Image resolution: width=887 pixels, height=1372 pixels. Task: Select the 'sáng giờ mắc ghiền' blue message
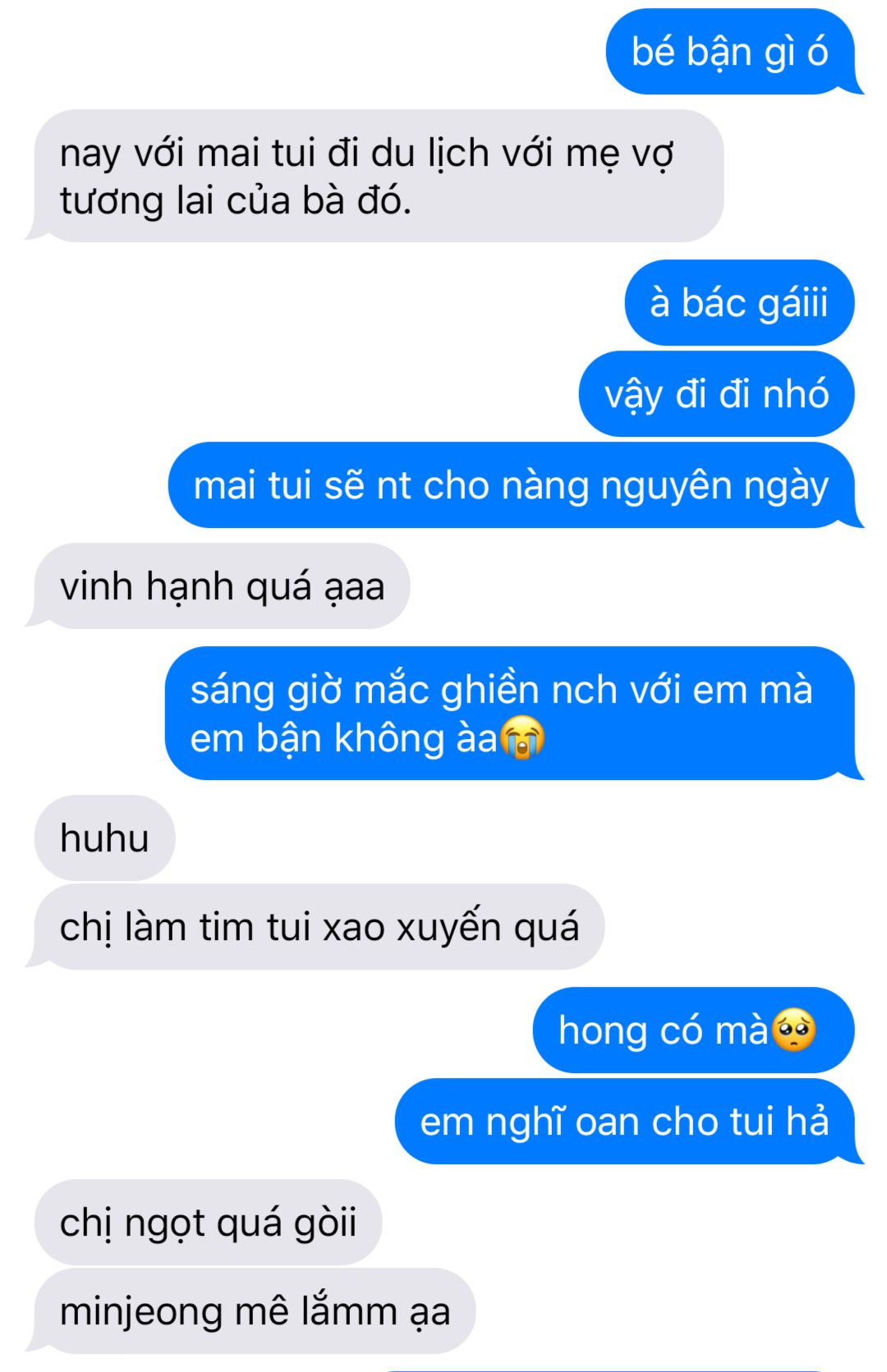pos(514,714)
